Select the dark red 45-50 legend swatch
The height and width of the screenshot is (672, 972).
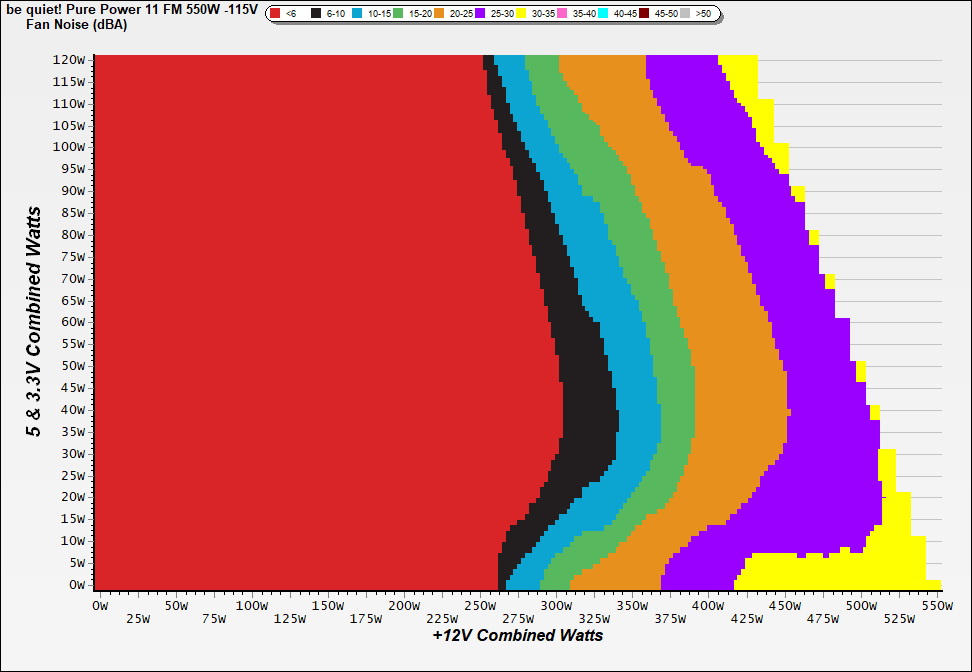click(644, 15)
